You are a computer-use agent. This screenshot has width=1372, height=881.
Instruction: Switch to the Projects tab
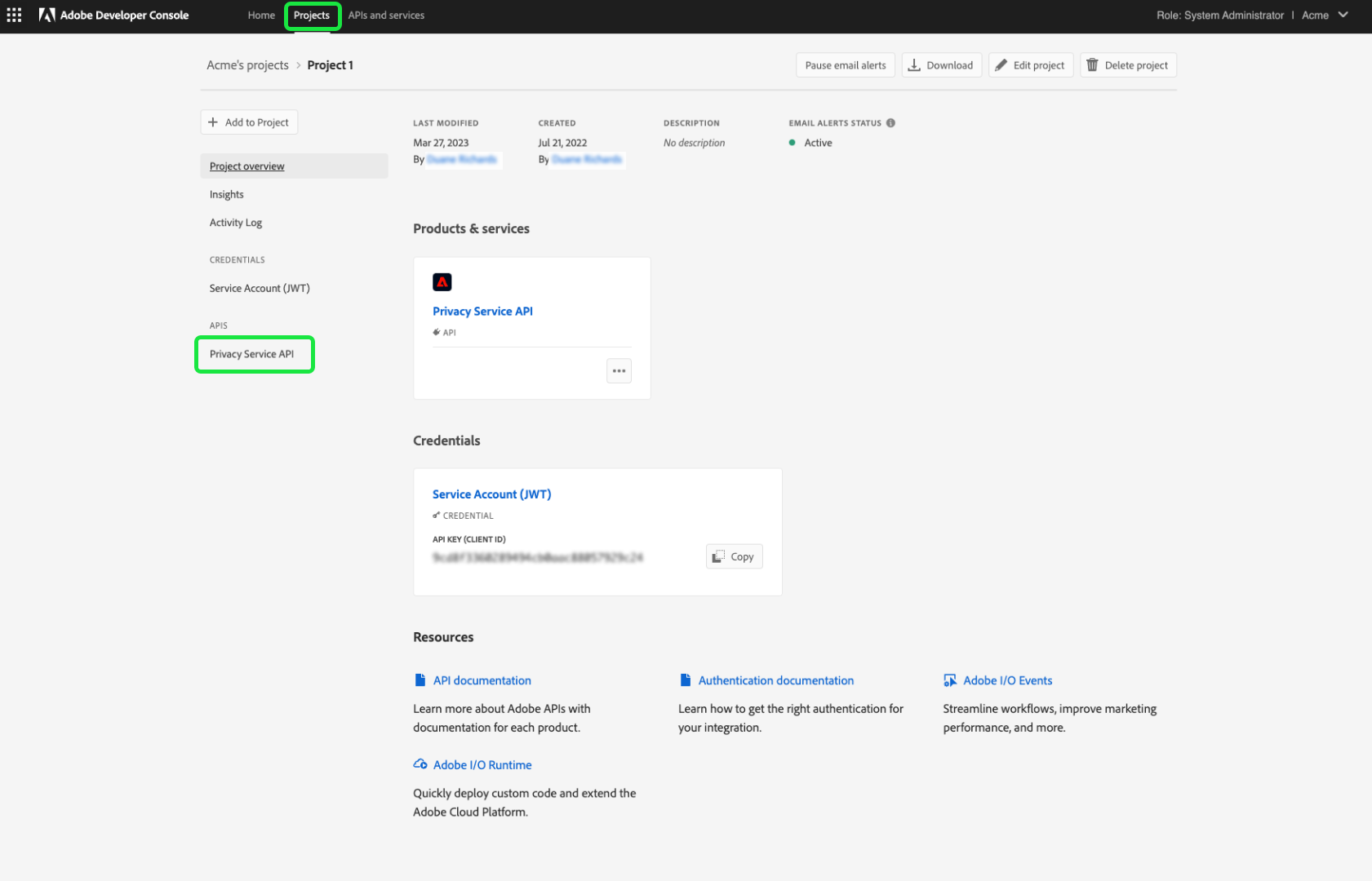tap(312, 15)
